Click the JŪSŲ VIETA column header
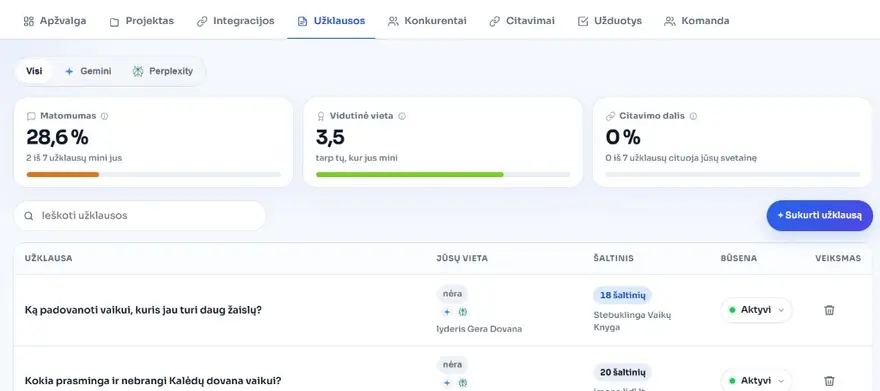The height and width of the screenshot is (391, 880). [462, 259]
